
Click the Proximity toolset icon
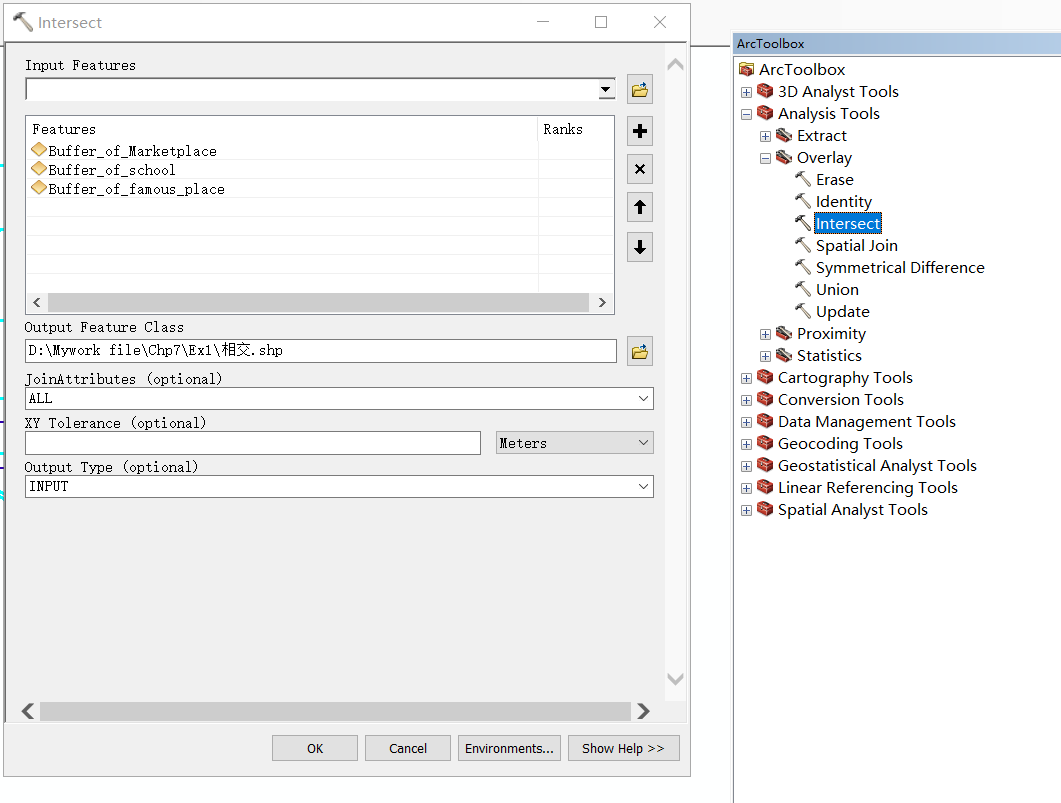point(784,333)
